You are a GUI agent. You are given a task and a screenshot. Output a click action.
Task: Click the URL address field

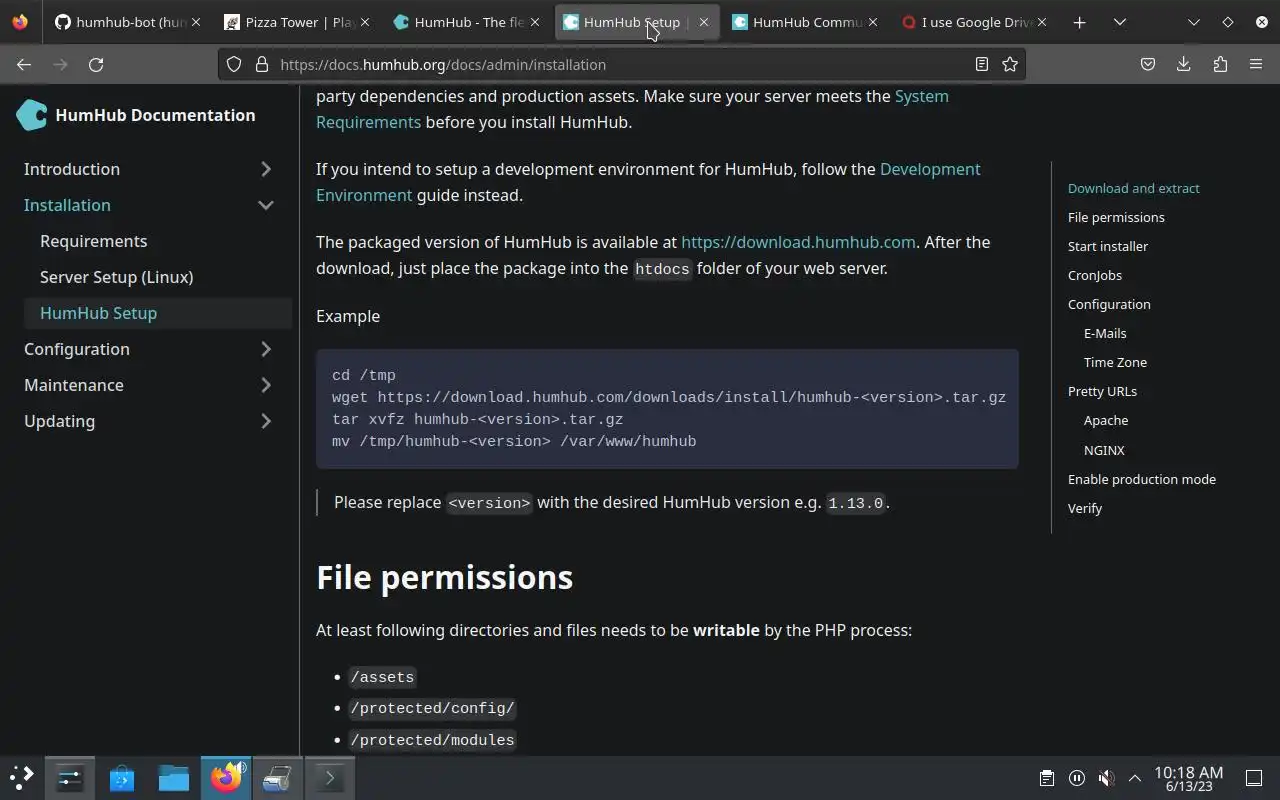[620, 64]
